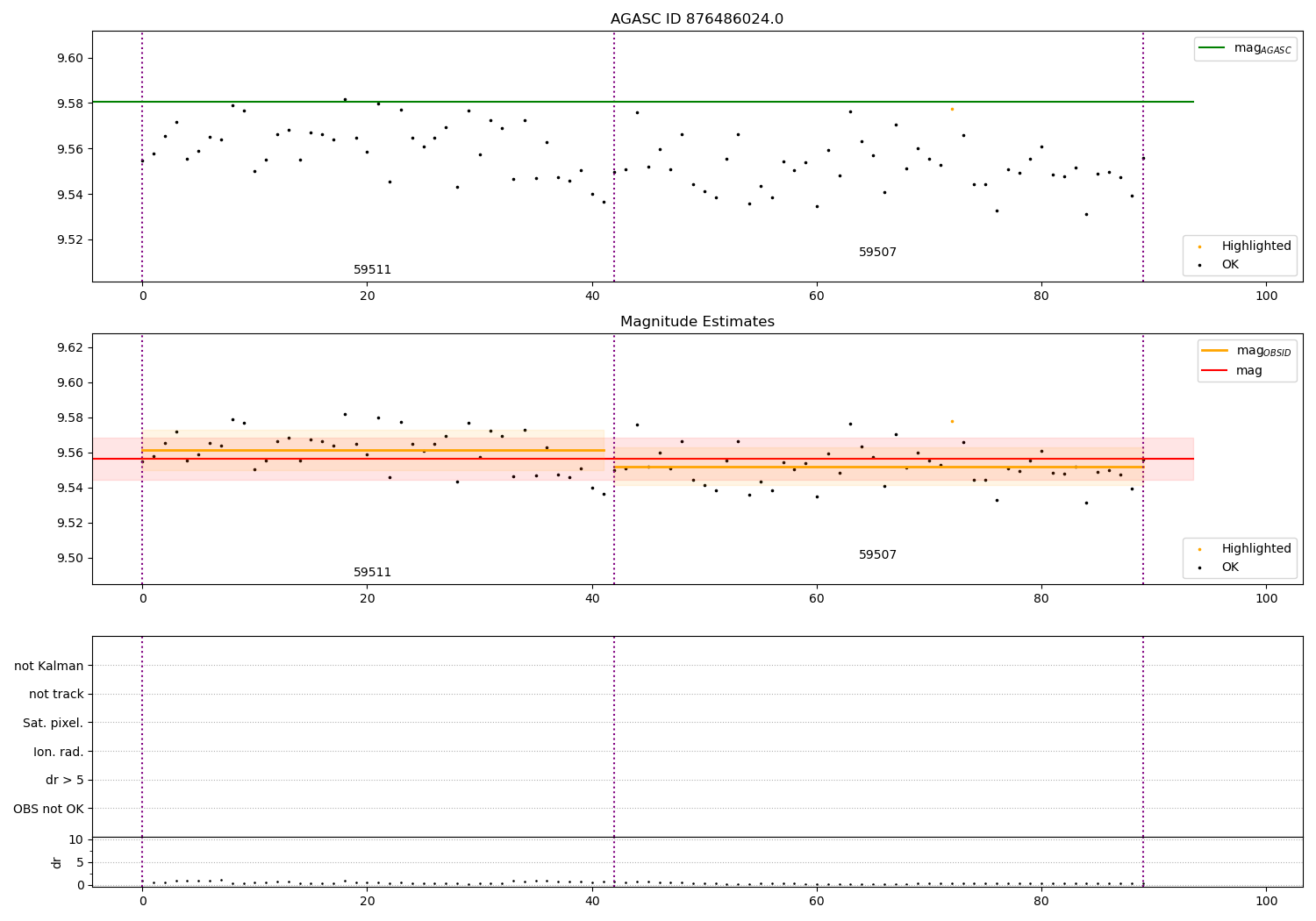Click the 9.60 tick in the top plot
This screenshot has width=1316, height=921.
pos(69,58)
